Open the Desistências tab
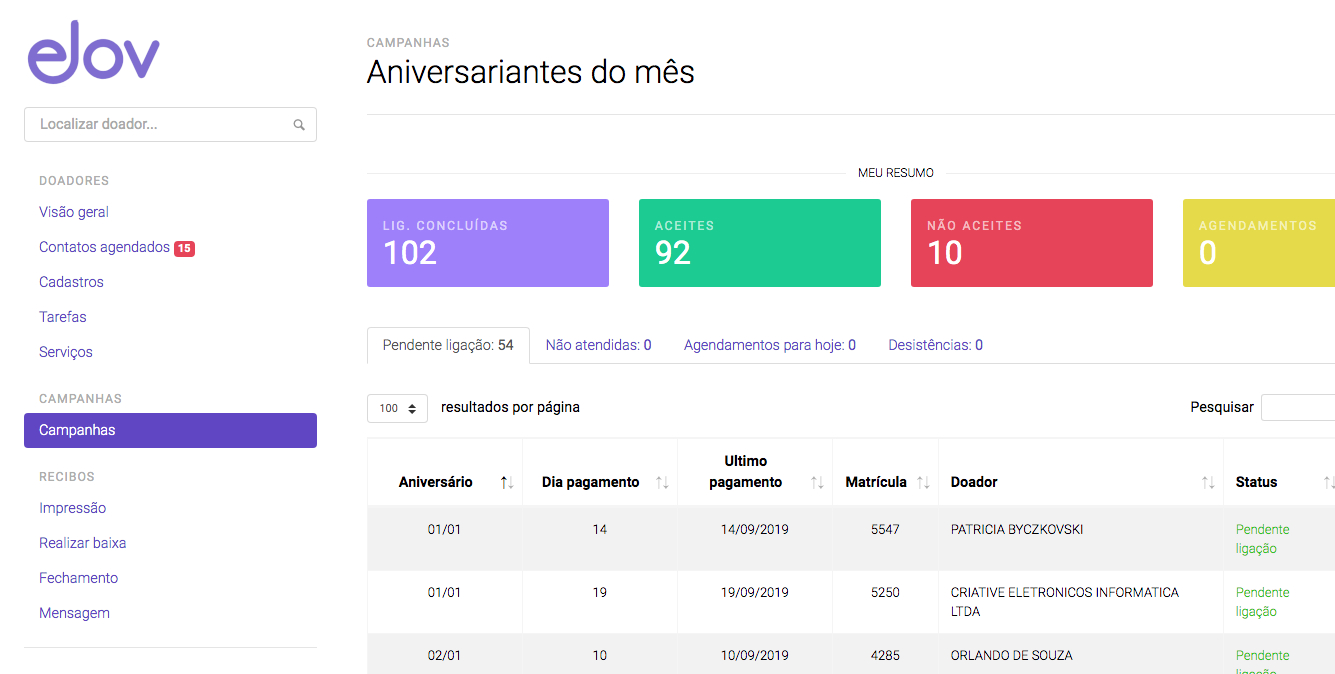This screenshot has width=1335, height=674. click(x=935, y=345)
